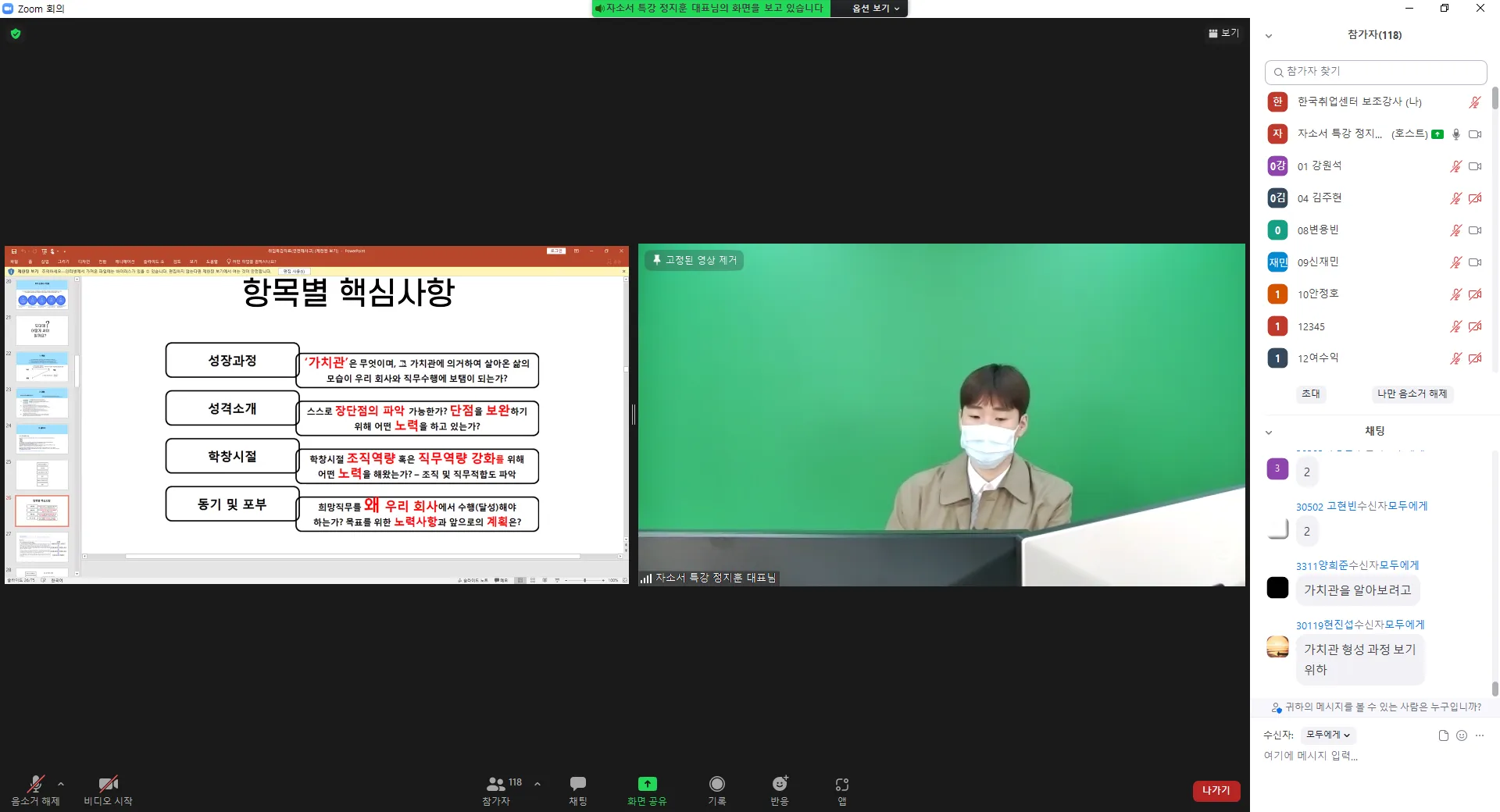Collapse the 채팅 section chevron
Screen dimensions: 1500x812
pos(1269,431)
